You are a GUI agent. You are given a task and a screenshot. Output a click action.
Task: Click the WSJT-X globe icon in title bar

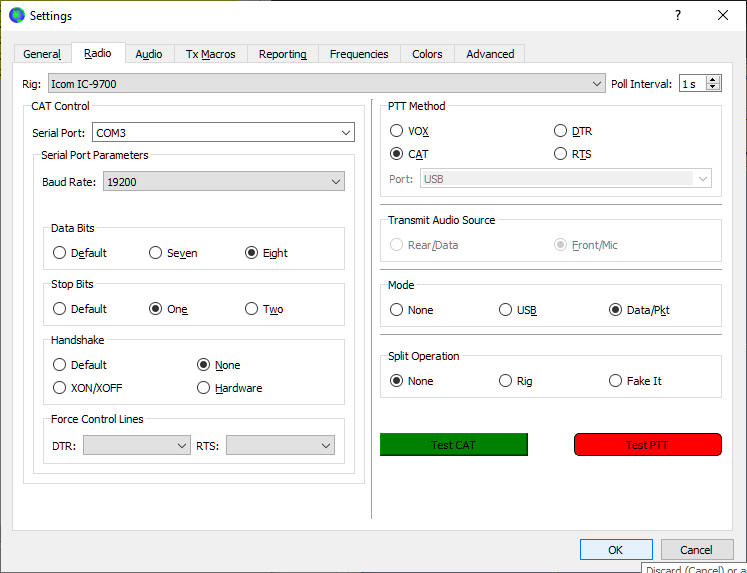(x=16, y=15)
